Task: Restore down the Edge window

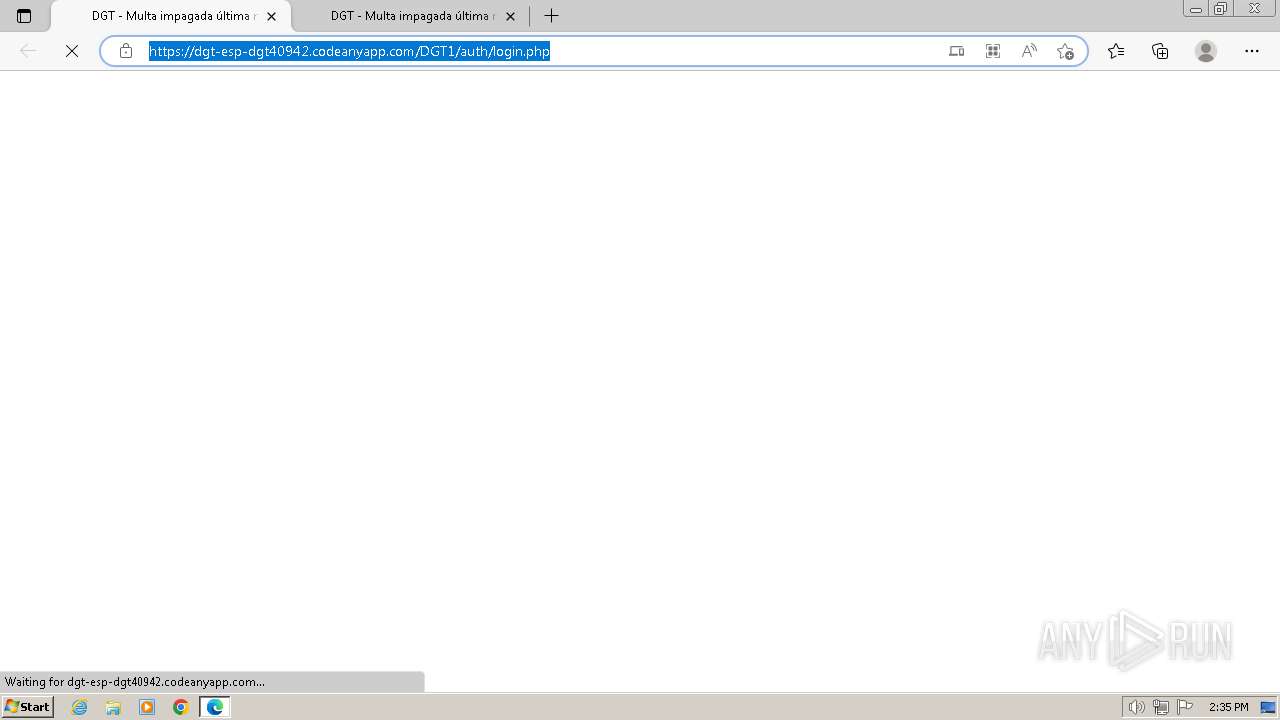Action: (1221, 9)
